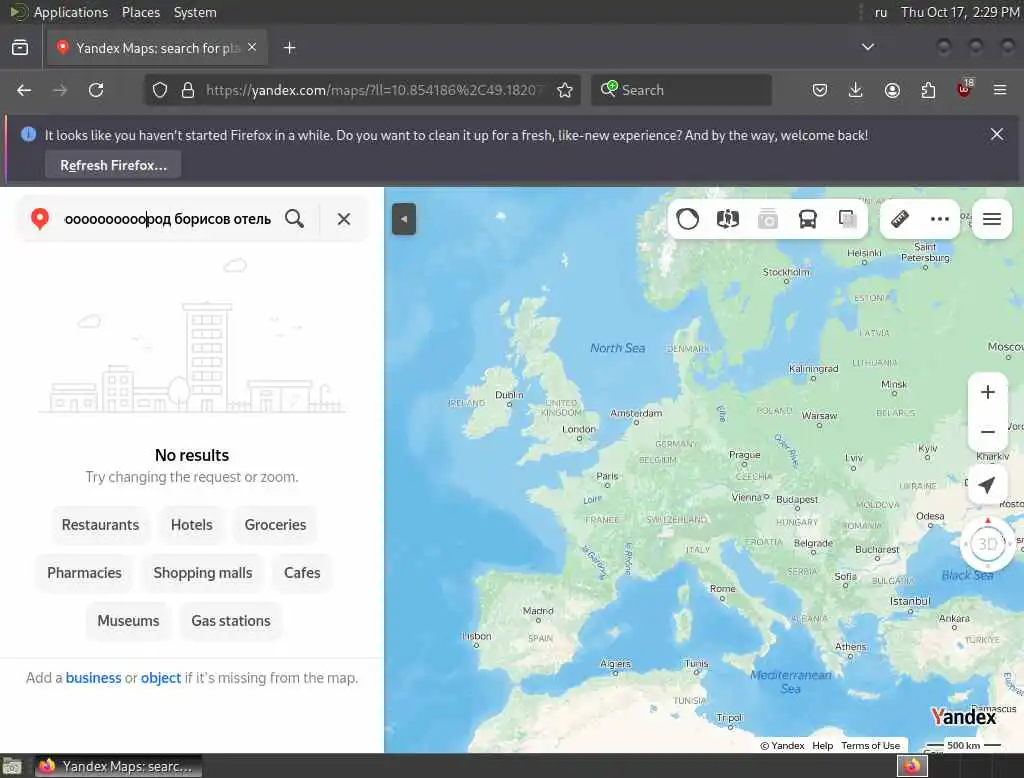The width and height of the screenshot is (1024, 778).
Task: Click the show desktop icon in taskbar
Action: [x=12, y=766]
